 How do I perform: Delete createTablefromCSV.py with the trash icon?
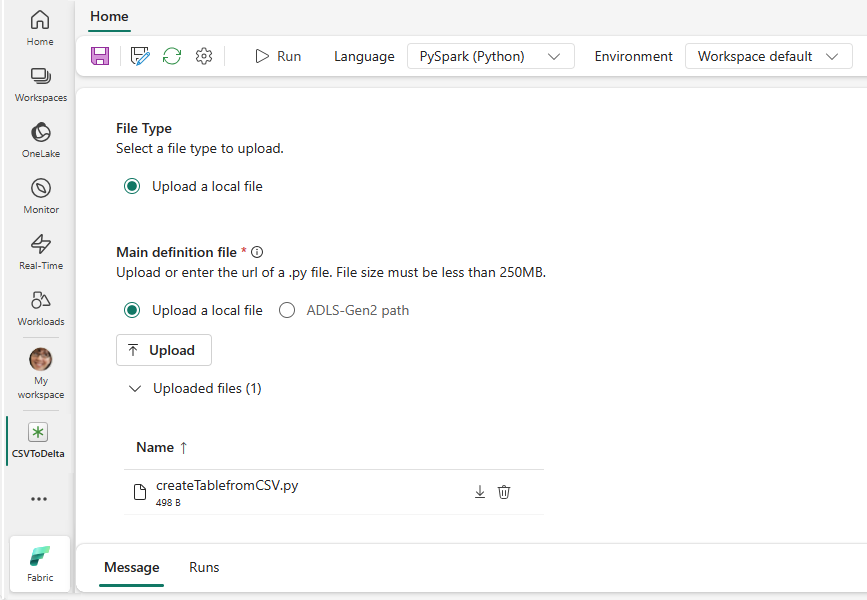pyautogui.click(x=504, y=492)
